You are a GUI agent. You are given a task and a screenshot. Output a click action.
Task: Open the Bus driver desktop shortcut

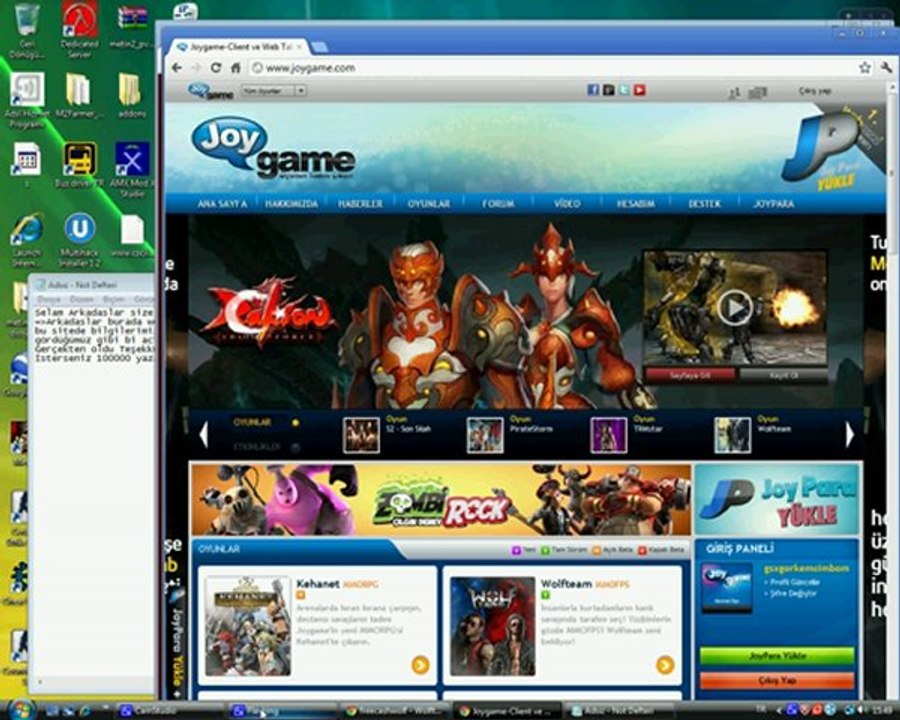point(79,165)
